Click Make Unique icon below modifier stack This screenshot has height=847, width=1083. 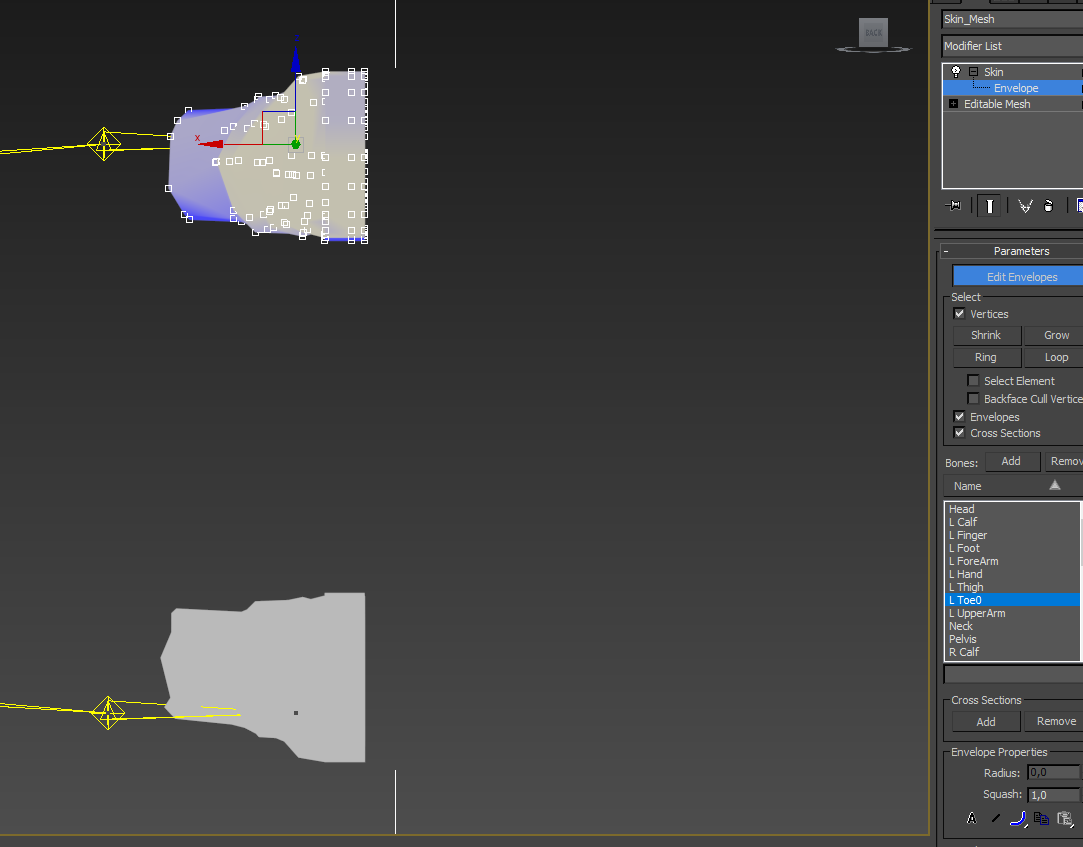(1025, 205)
